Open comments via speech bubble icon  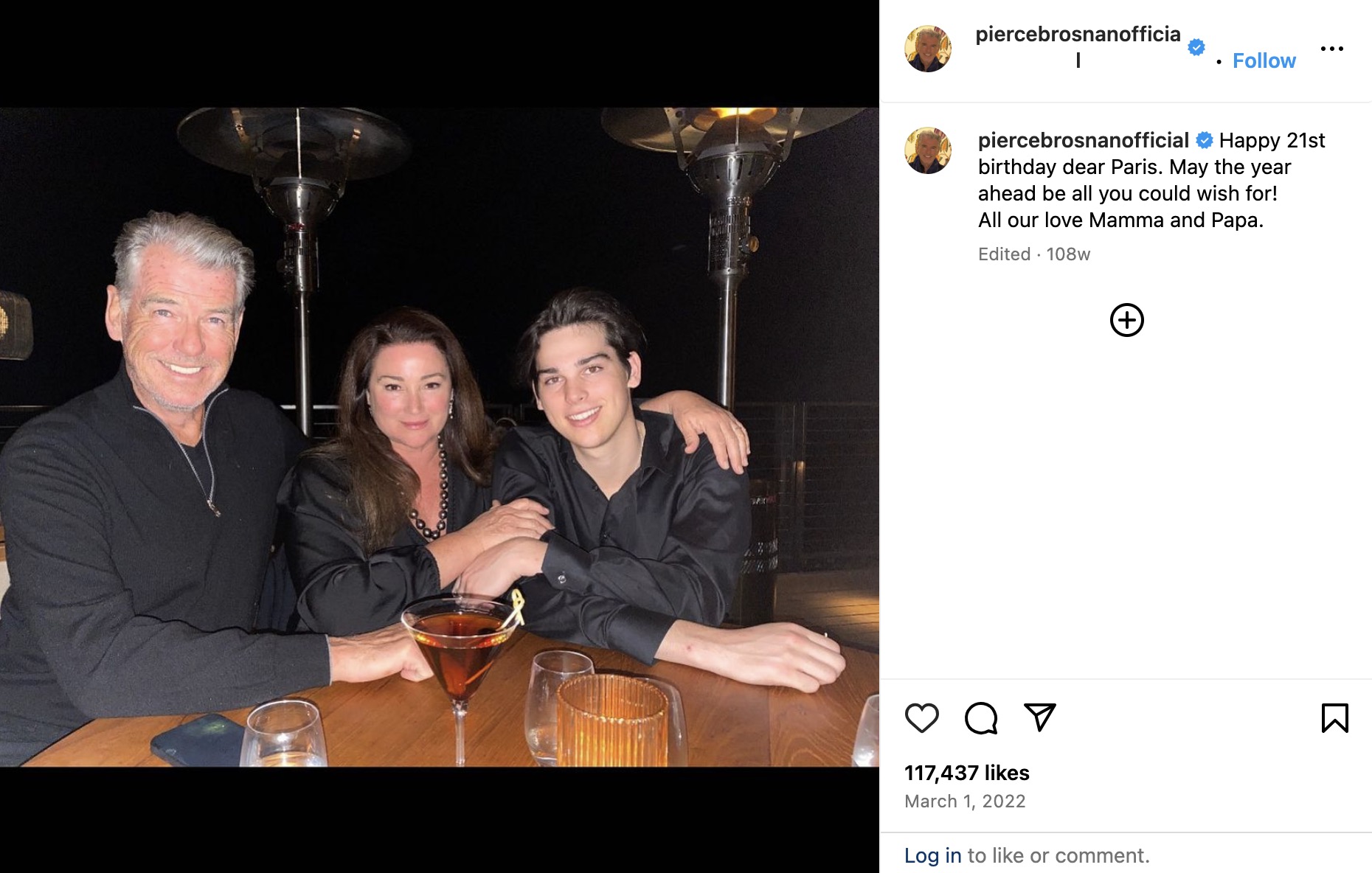click(x=980, y=717)
